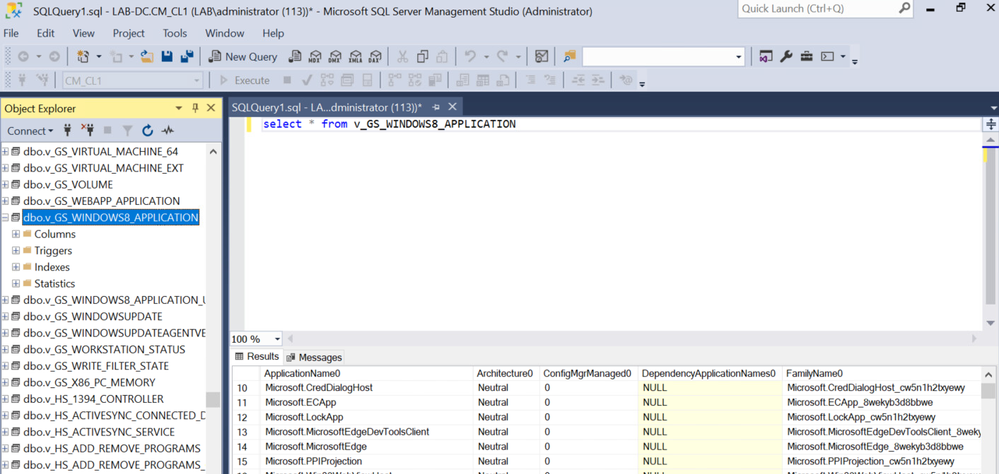The height and width of the screenshot is (474, 999).
Task: Click the query editor split handle icon
Action: (x=991, y=124)
